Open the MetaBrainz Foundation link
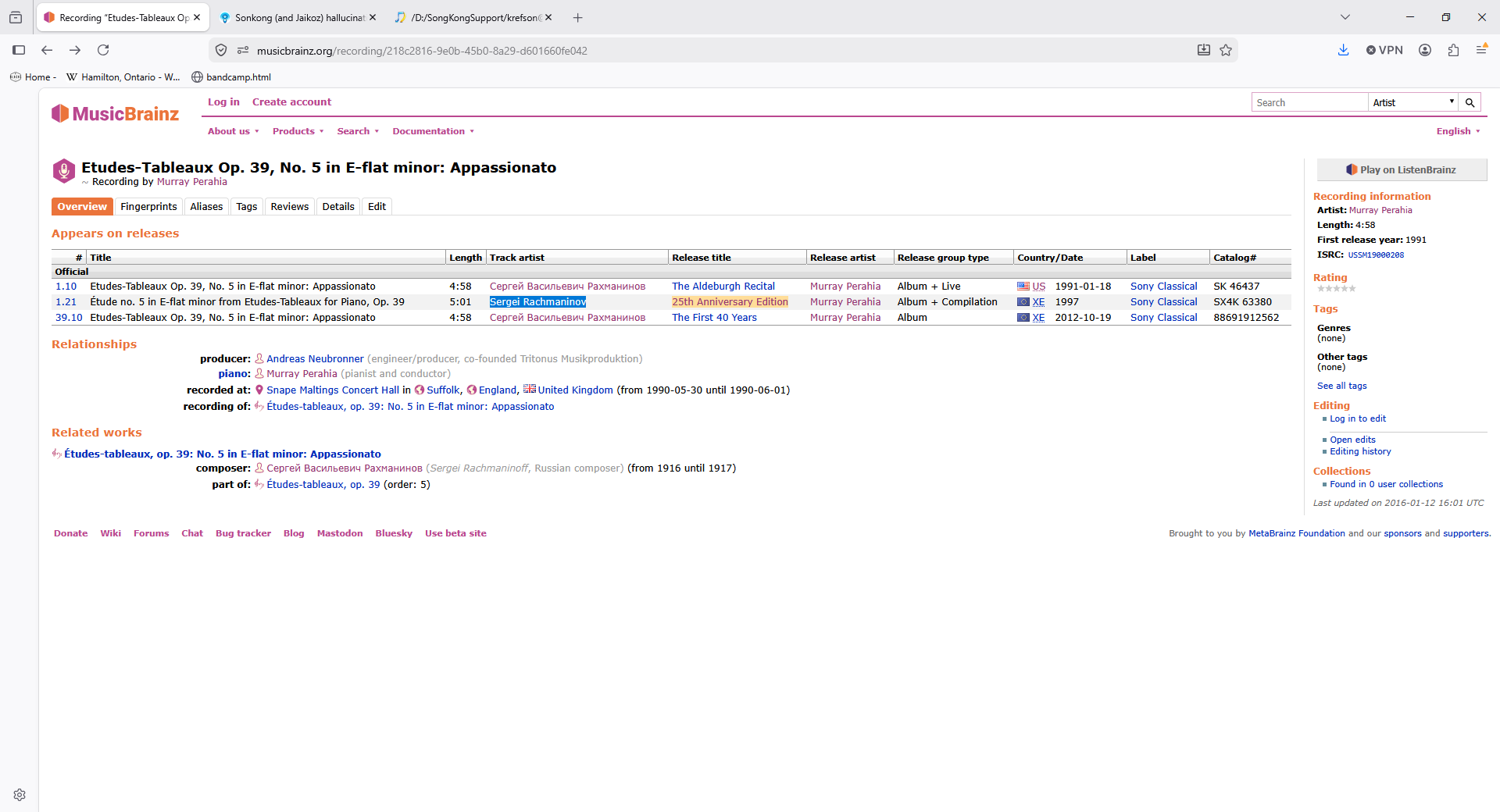This screenshot has width=1500, height=812. point(1296,533)
